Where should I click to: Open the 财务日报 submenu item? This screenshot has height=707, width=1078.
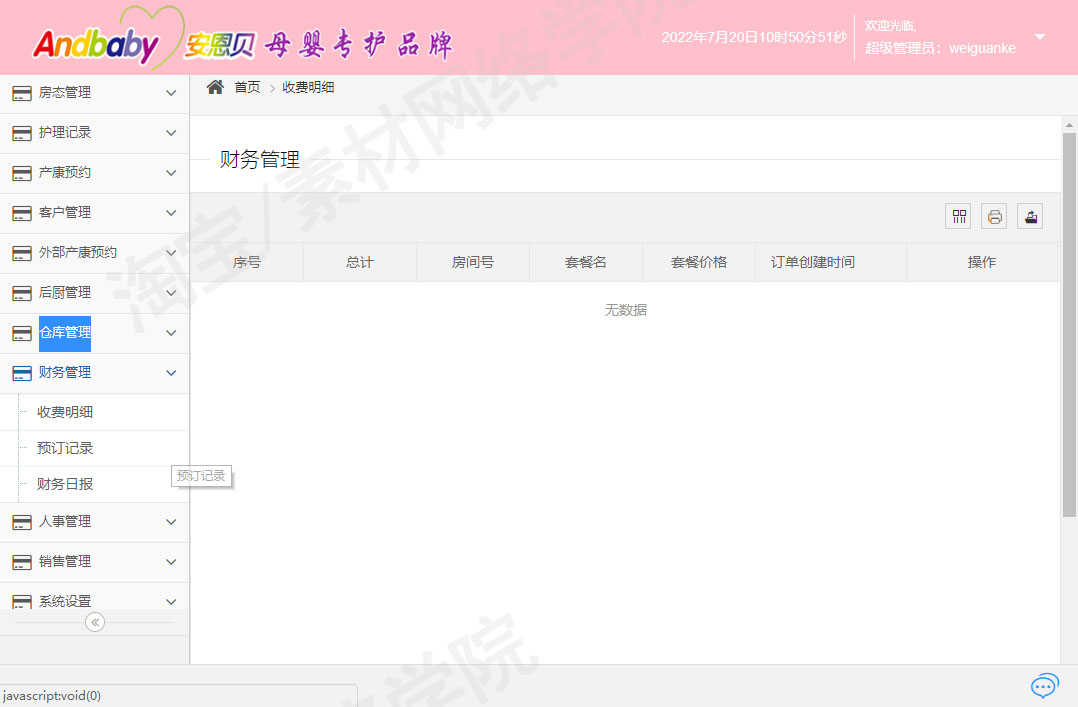[65, 483]
